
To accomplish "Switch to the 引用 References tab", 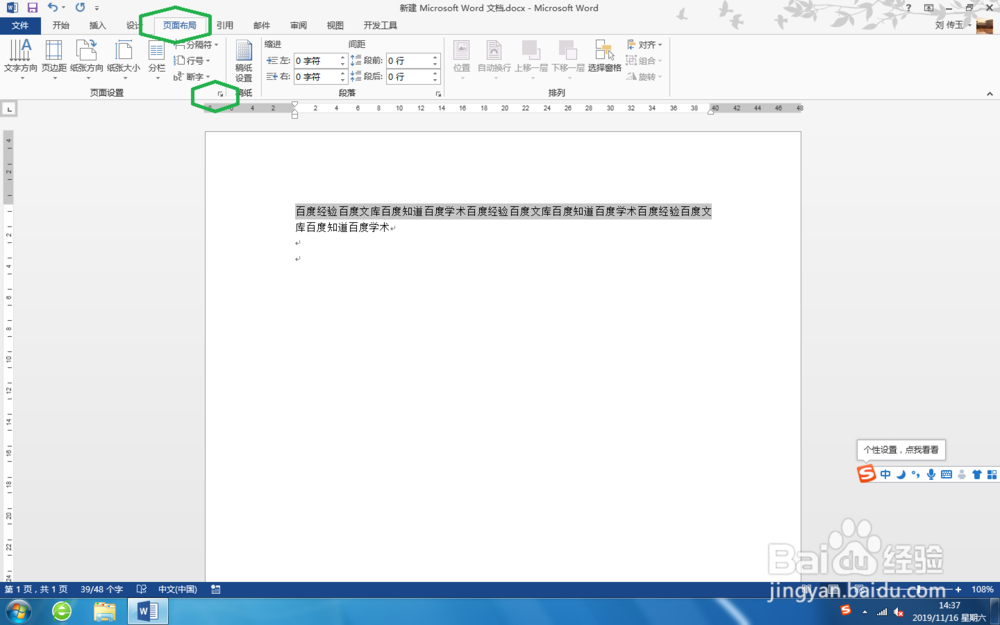I will tap(224, 26).
